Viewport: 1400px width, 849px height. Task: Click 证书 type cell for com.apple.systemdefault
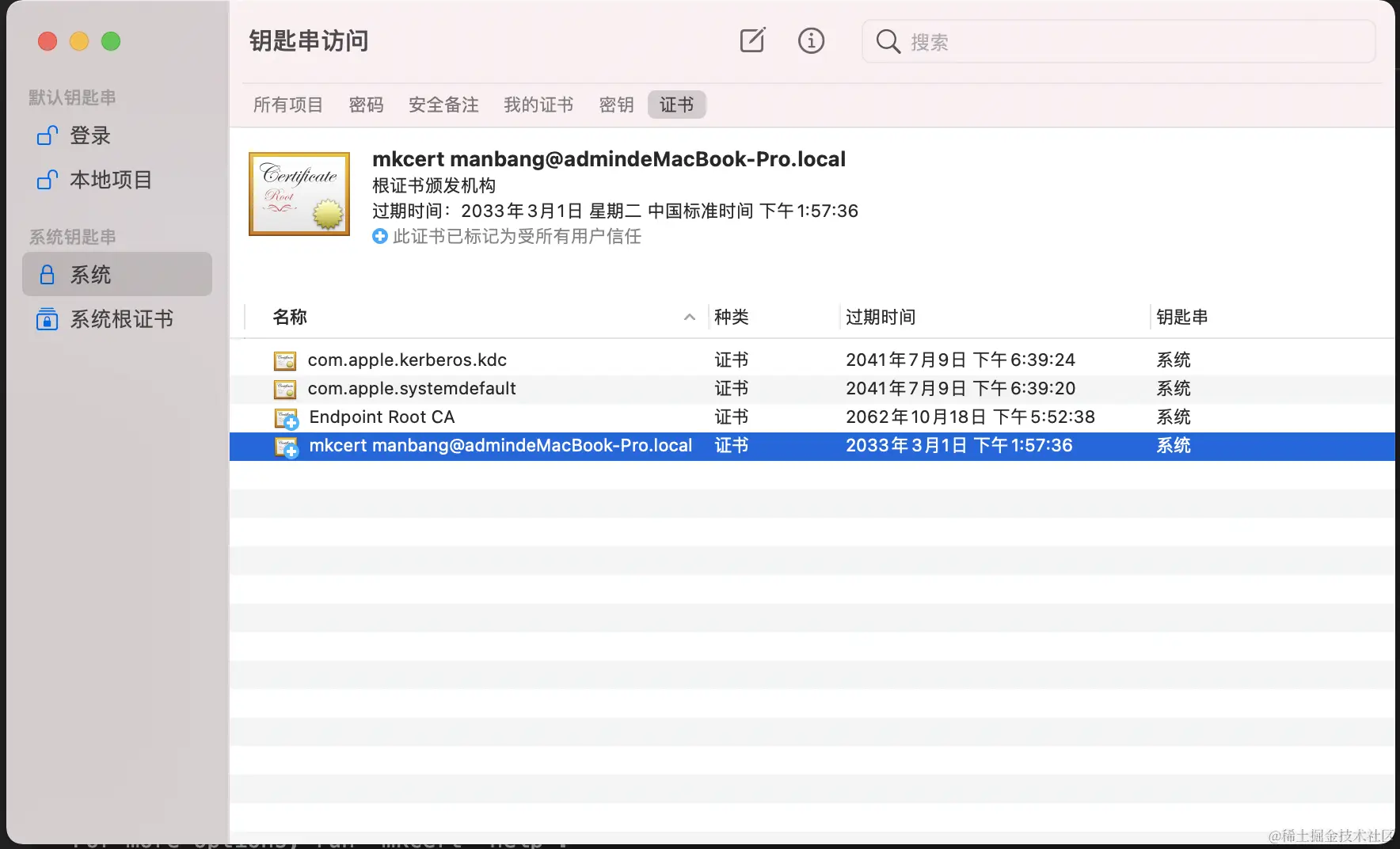coord(731,388)
